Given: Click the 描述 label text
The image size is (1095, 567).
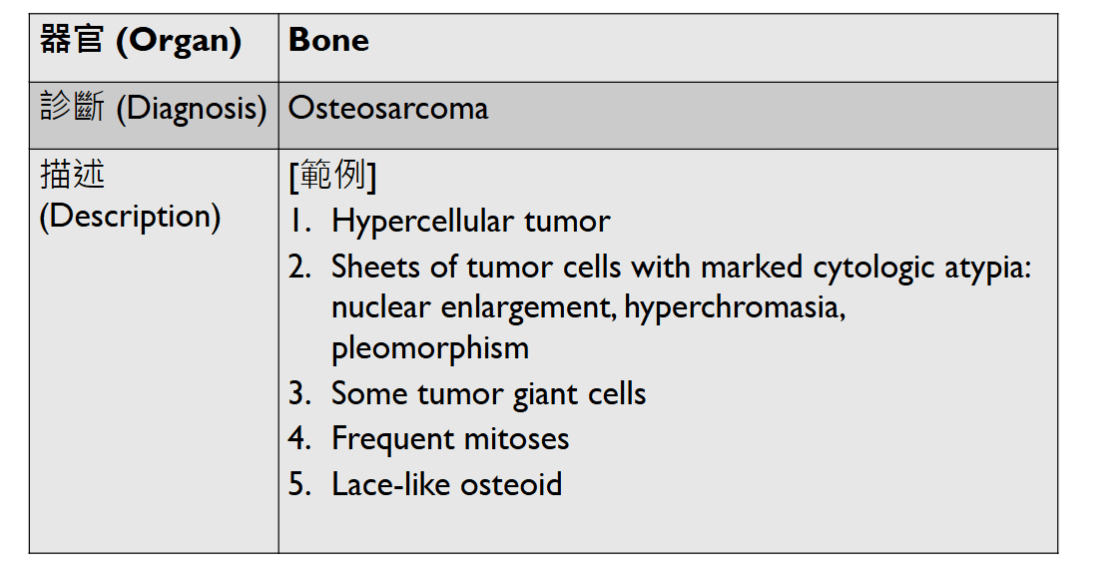Looking at the screenshot, I should click(72, 176).
